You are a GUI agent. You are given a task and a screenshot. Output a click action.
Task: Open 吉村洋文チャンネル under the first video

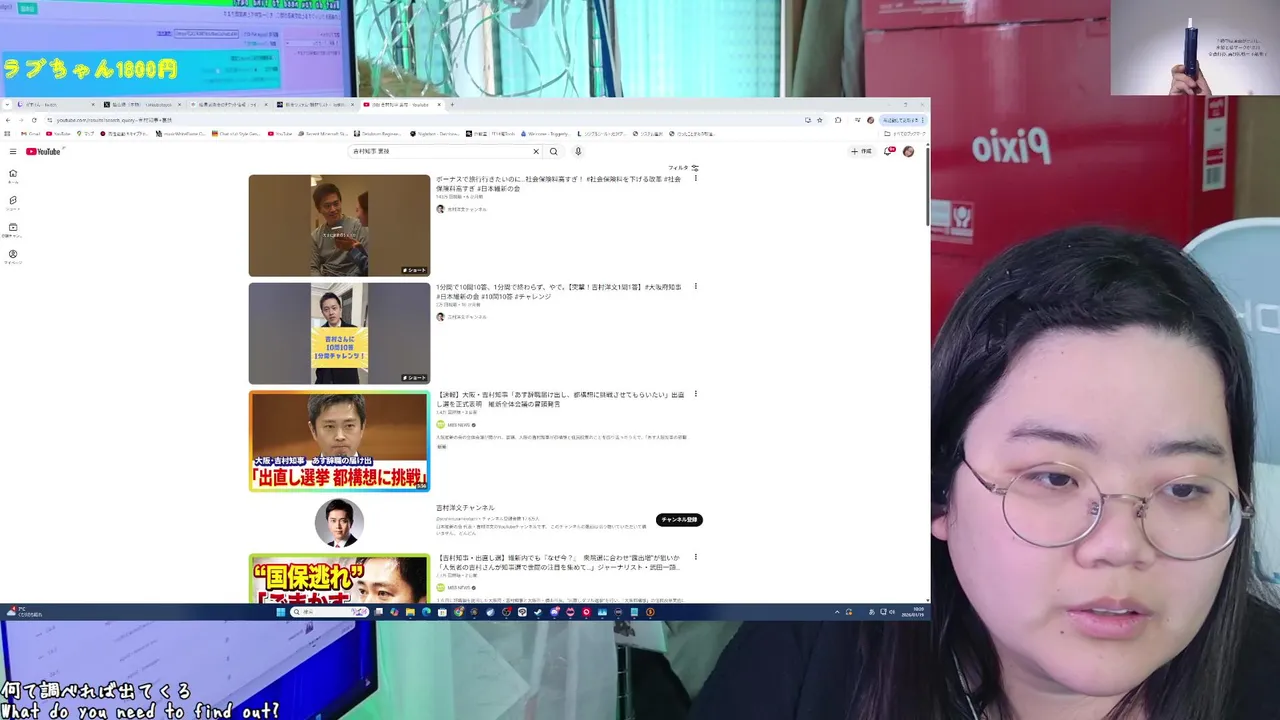pyautogui.click(x=466, y=209)
